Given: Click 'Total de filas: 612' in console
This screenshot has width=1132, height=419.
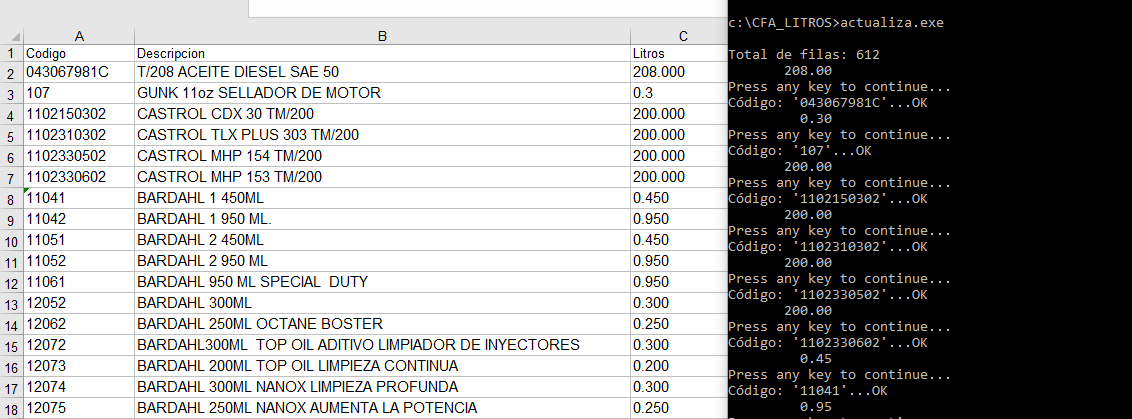Looking at the screenshot, I should 804,55.
